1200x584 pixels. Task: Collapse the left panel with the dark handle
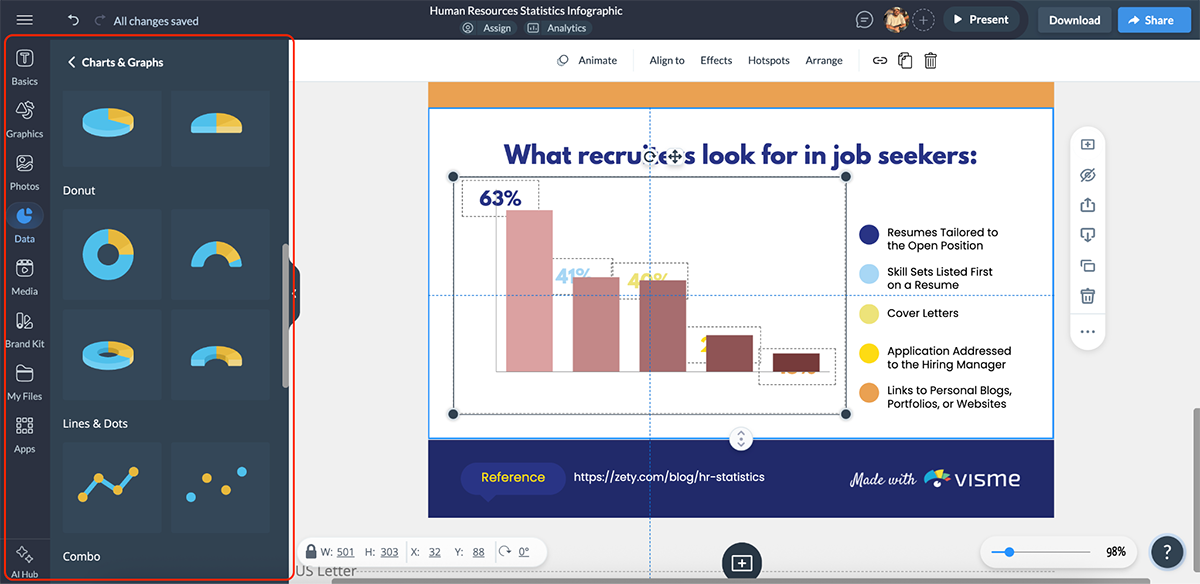292,291
